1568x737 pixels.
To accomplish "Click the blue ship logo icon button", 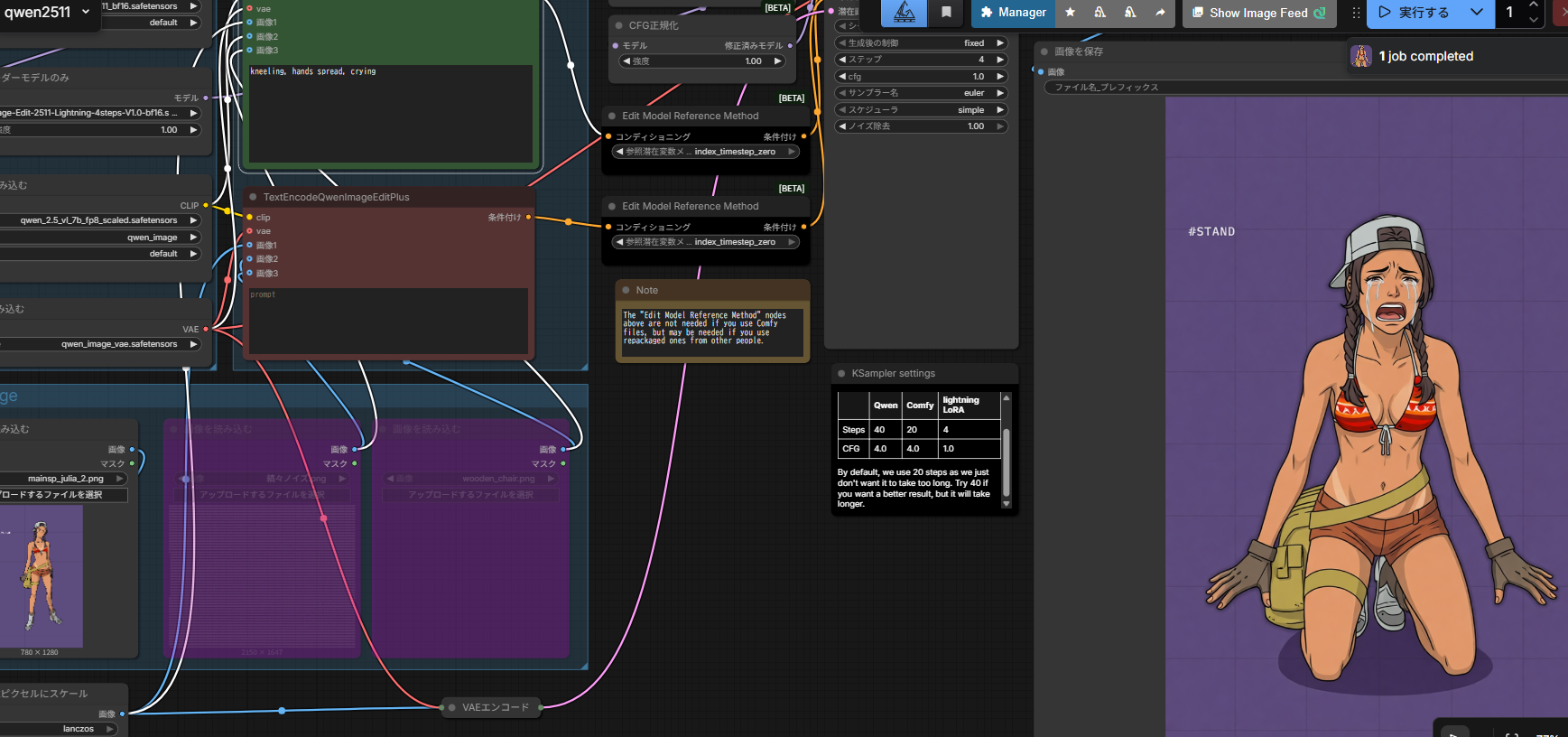I will pos(904,13).
